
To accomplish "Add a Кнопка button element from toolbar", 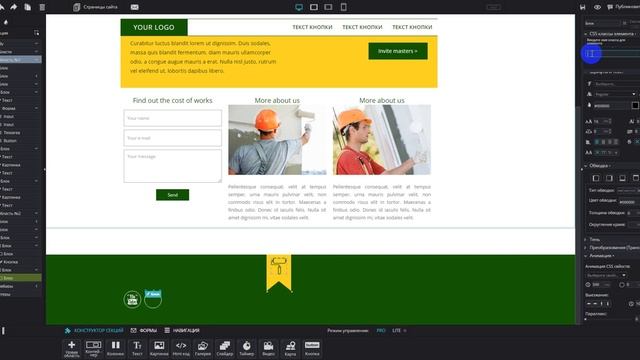I will [312, 349].
